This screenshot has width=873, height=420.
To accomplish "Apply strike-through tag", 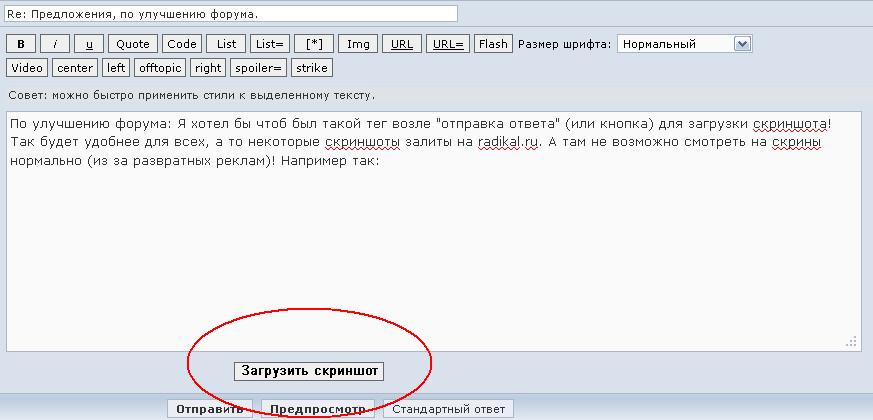I will tap(312, 68).
